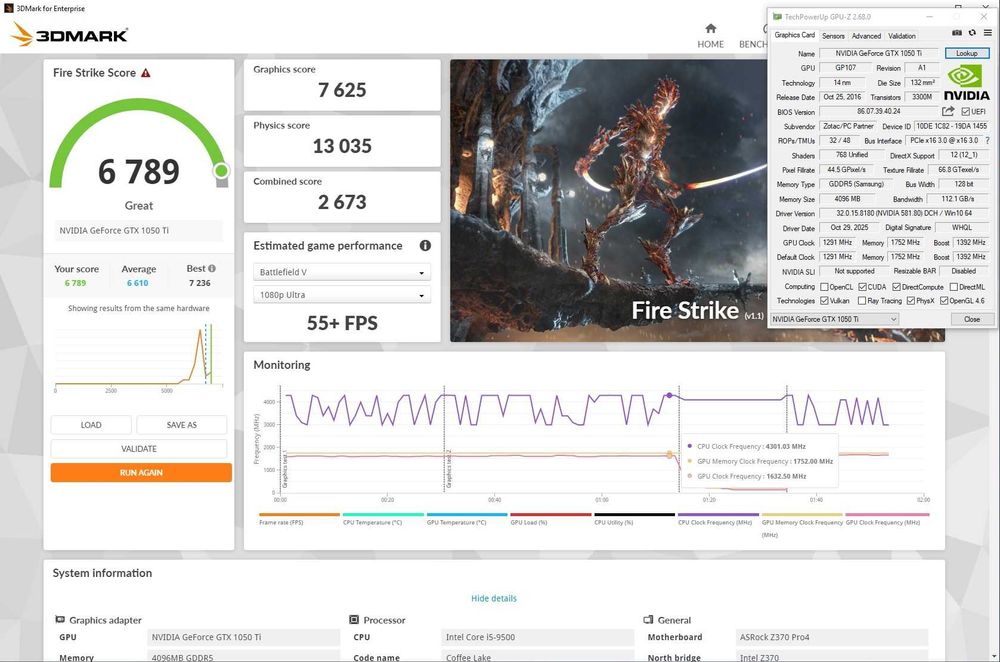Toggle the OpenGL 4.6 checkbox
Image resolution: width=1000 pixels, height=662 pixels.
point(943,300)
